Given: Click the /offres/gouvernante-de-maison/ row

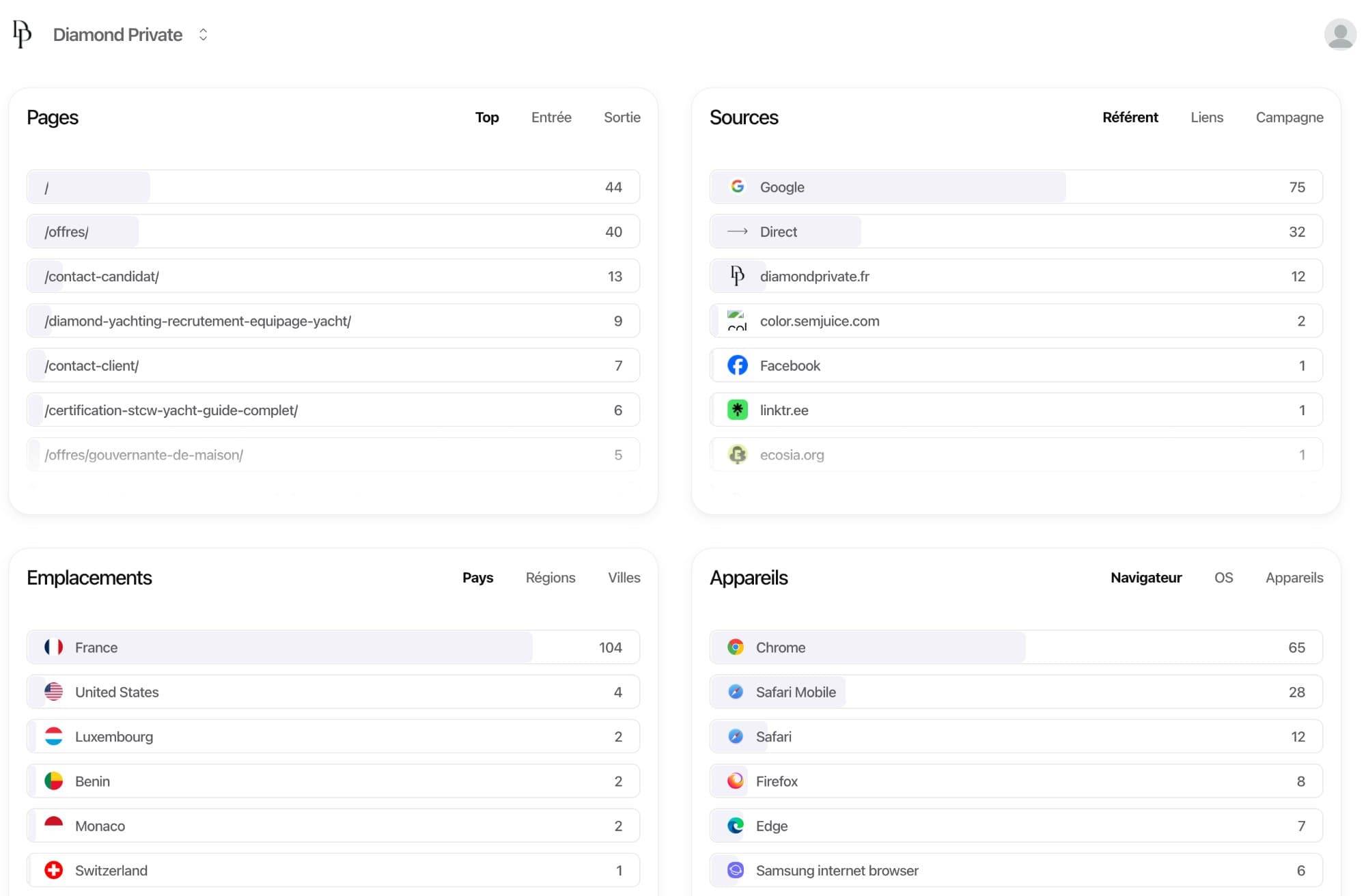Looking at the screenshot, I should 333,454.
